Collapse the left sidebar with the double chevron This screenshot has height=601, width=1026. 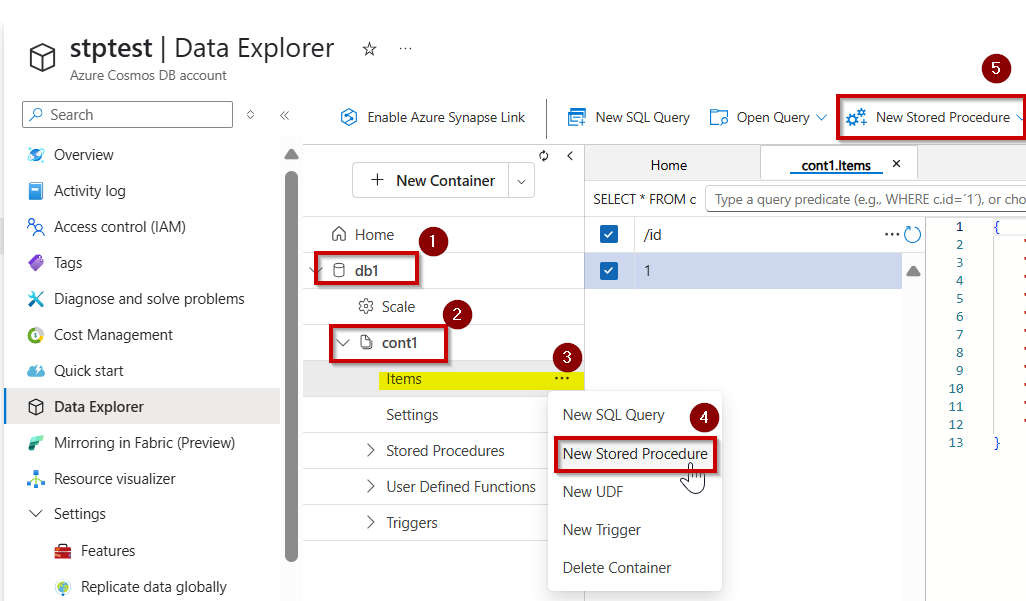pos(285,115)
